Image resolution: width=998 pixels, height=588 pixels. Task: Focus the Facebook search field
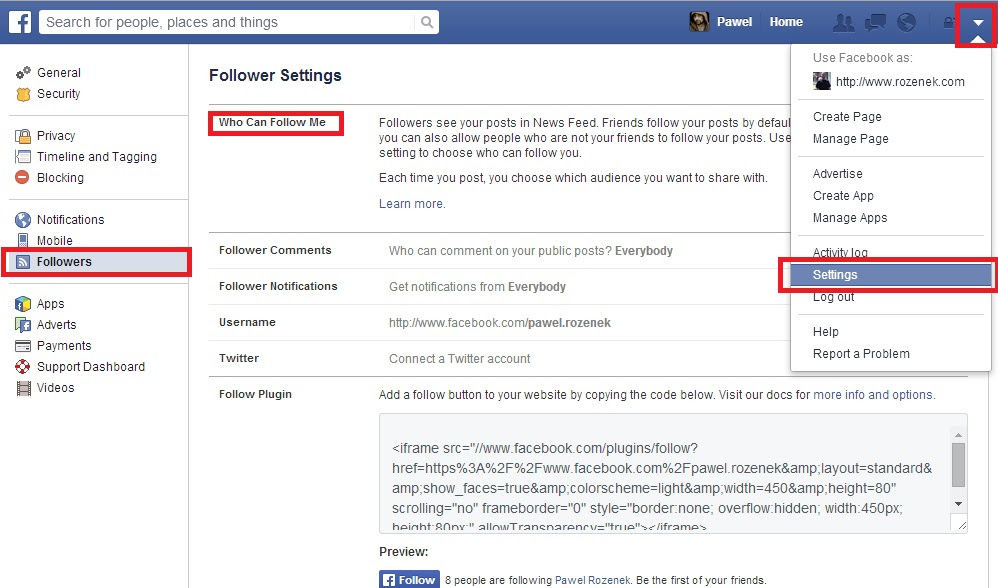[229, 22]
